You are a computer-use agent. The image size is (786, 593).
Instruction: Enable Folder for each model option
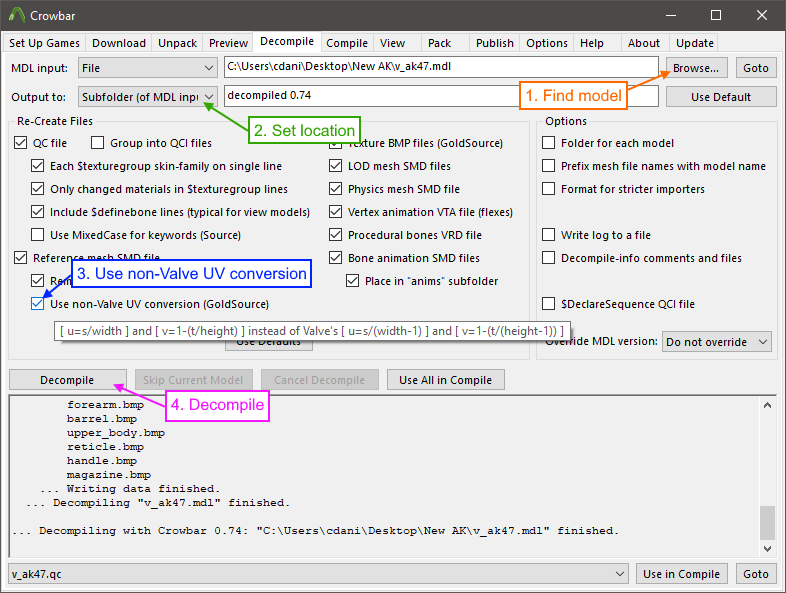(549, 143)
